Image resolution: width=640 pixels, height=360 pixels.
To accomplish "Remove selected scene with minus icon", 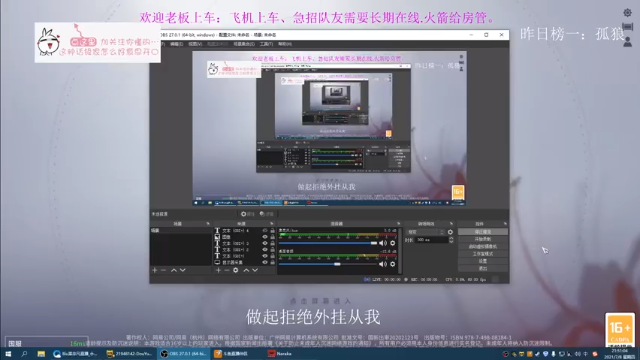I will click(x=163, y=270).
